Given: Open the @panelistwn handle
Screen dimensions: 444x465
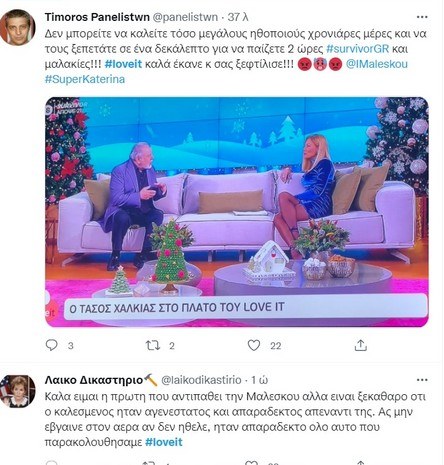Looking at the screenshot, I should [185, 17].
